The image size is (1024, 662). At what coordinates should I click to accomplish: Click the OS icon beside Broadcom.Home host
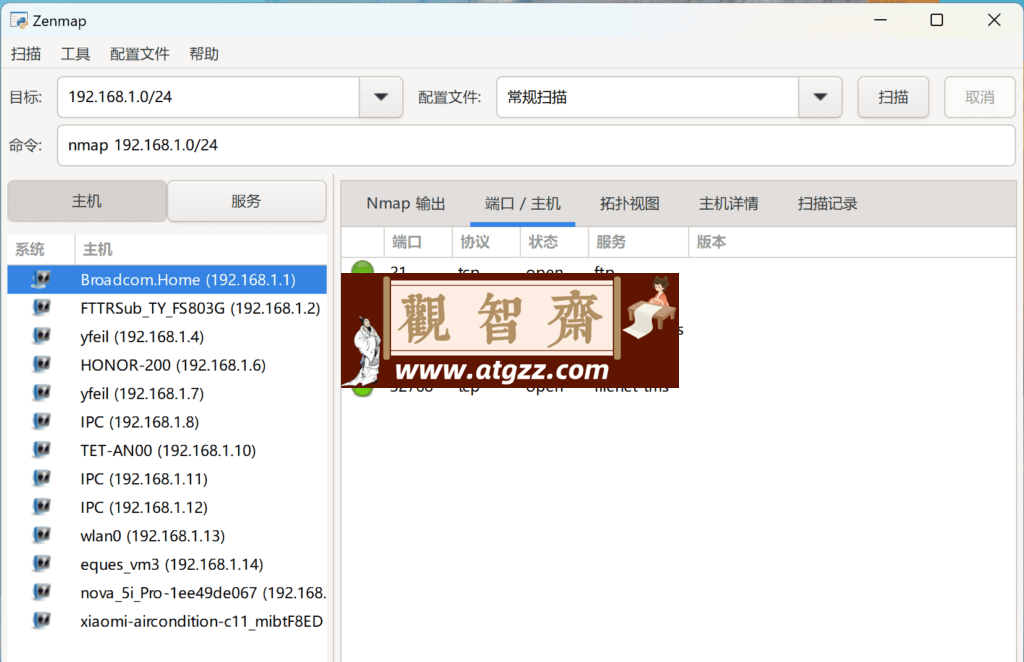41,279
